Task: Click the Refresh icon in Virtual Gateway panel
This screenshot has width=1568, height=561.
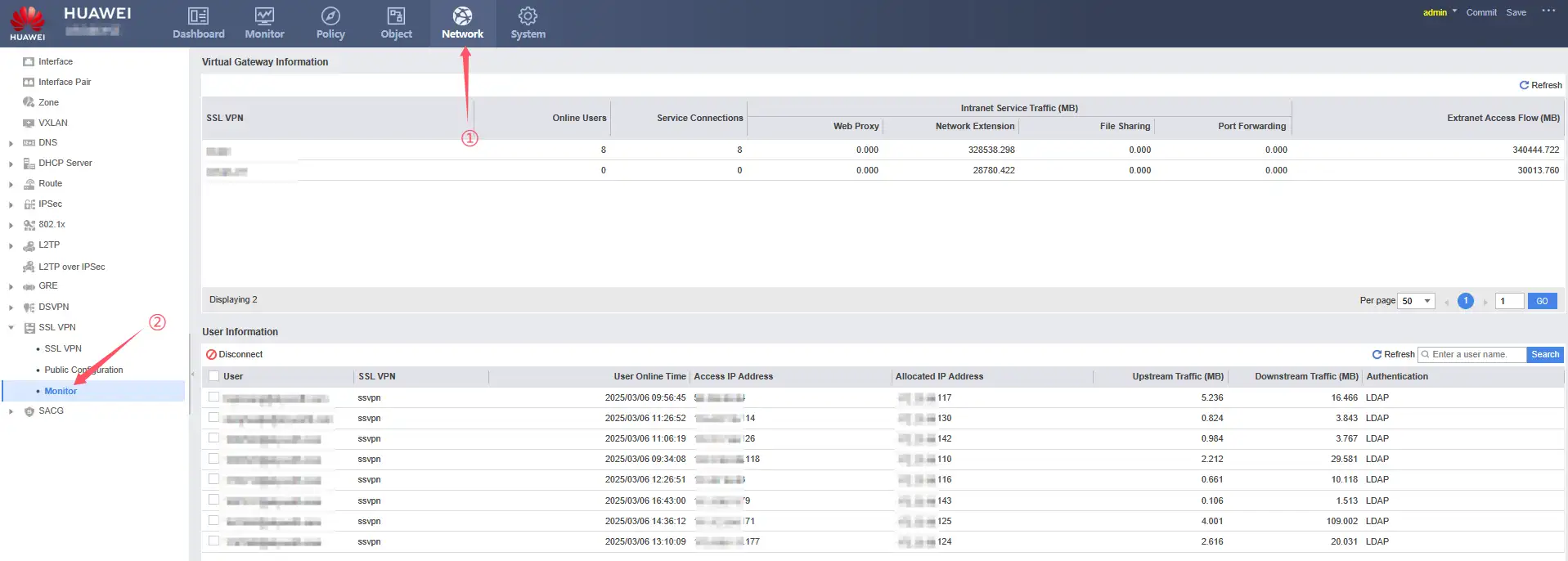Action: point(1524,85)
